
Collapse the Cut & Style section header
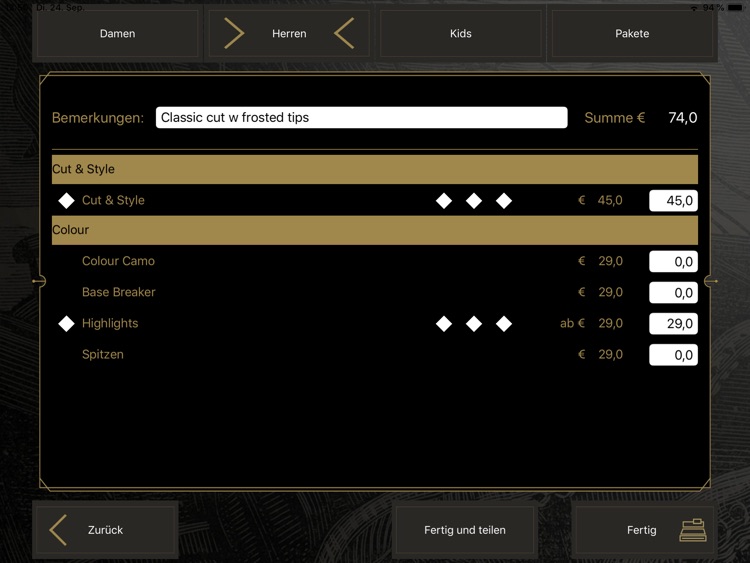tap(375, 169)
